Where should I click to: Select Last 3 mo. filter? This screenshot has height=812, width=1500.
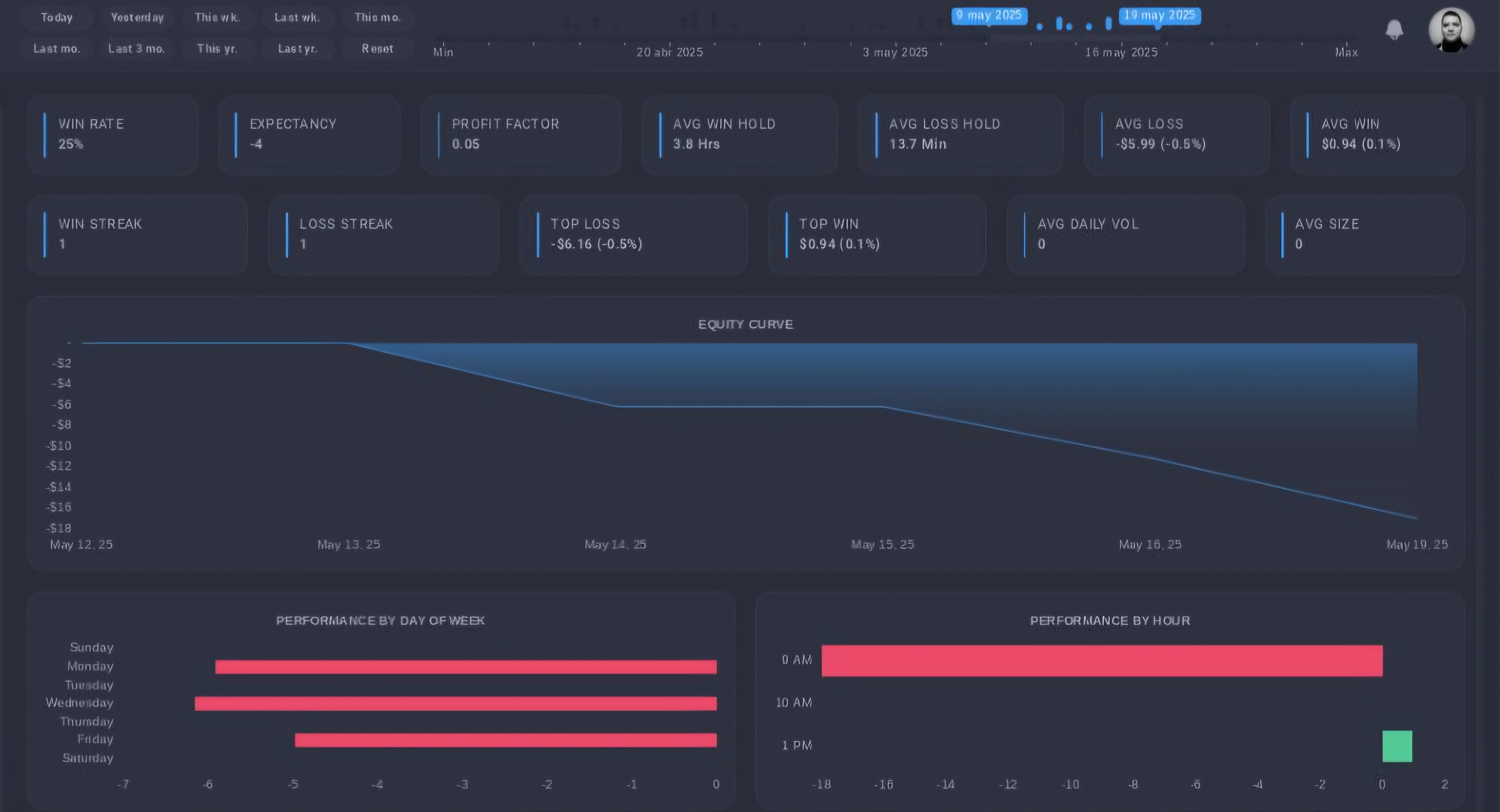click(137, 49)
